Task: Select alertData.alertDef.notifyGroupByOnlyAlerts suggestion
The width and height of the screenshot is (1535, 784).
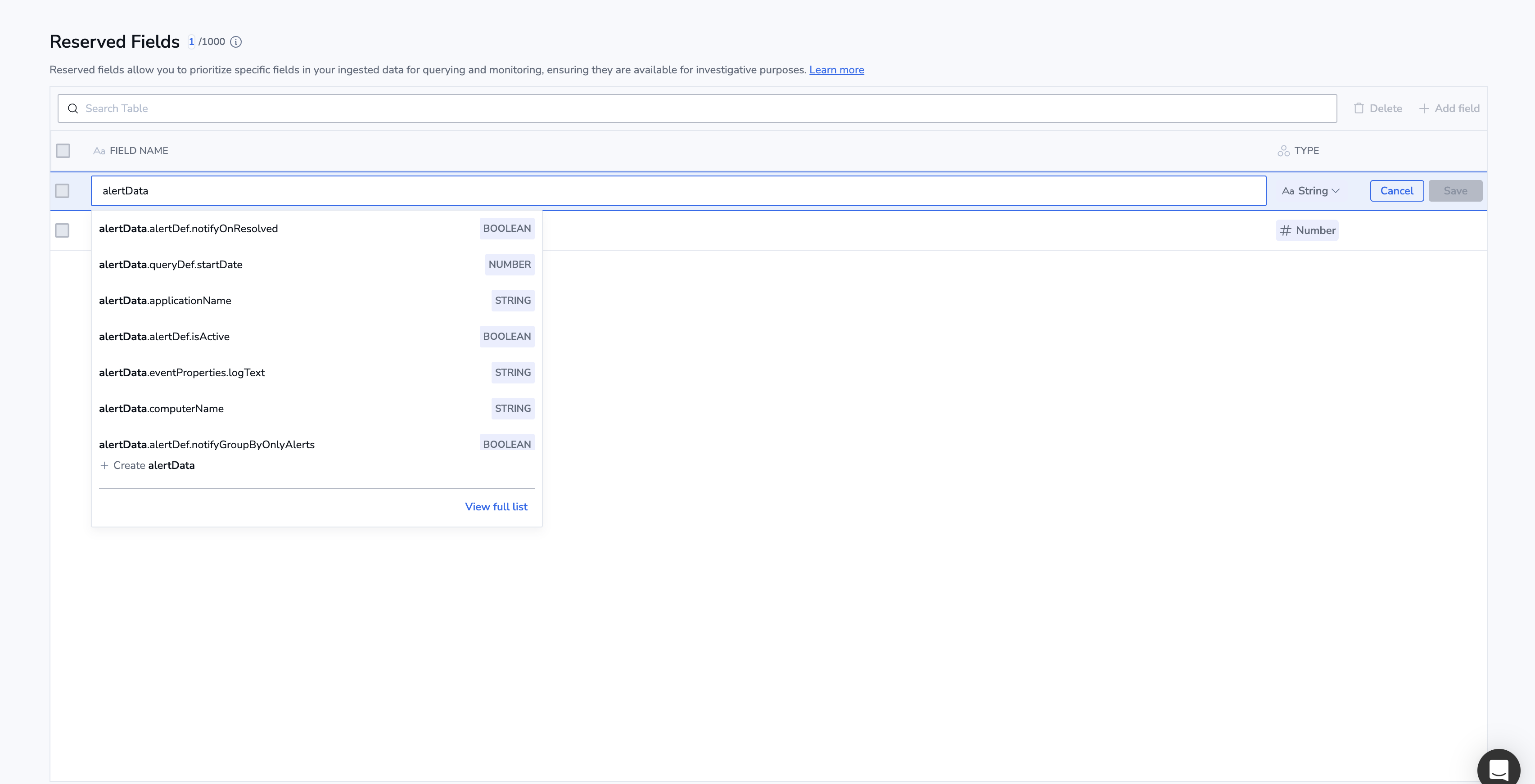Action: coord(316,442)
